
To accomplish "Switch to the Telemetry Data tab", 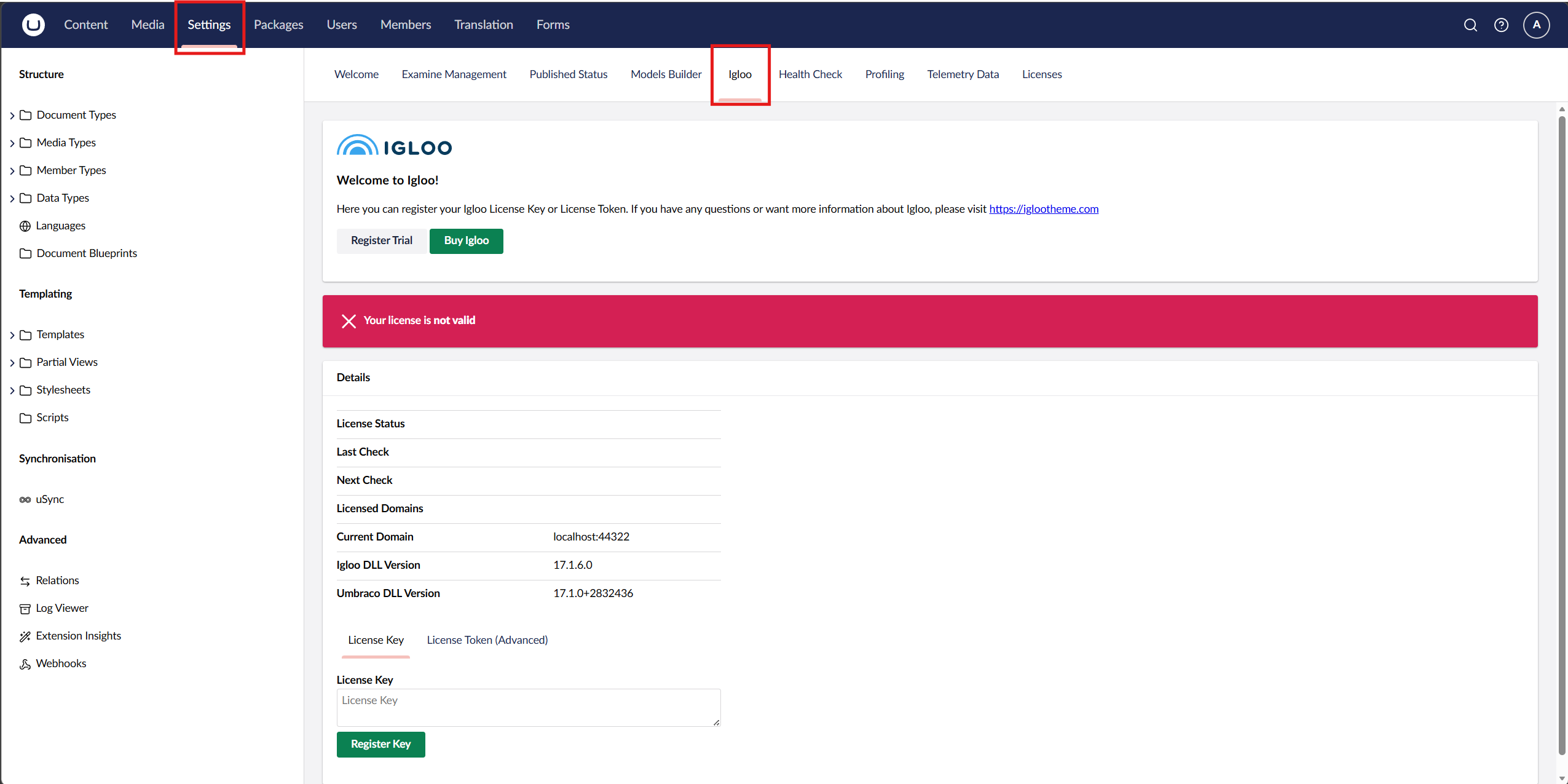I will coord(963,74).
